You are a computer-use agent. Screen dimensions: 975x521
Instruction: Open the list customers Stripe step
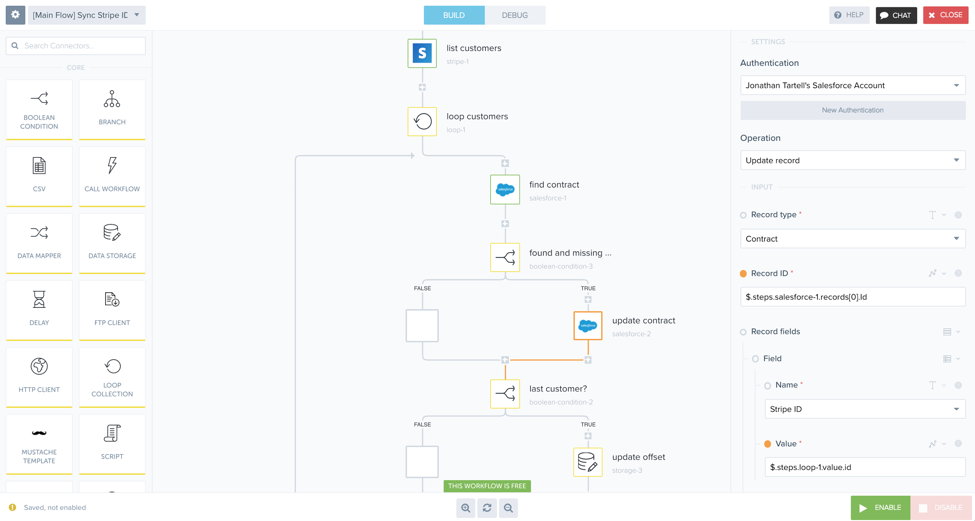[x=422, y=53]
